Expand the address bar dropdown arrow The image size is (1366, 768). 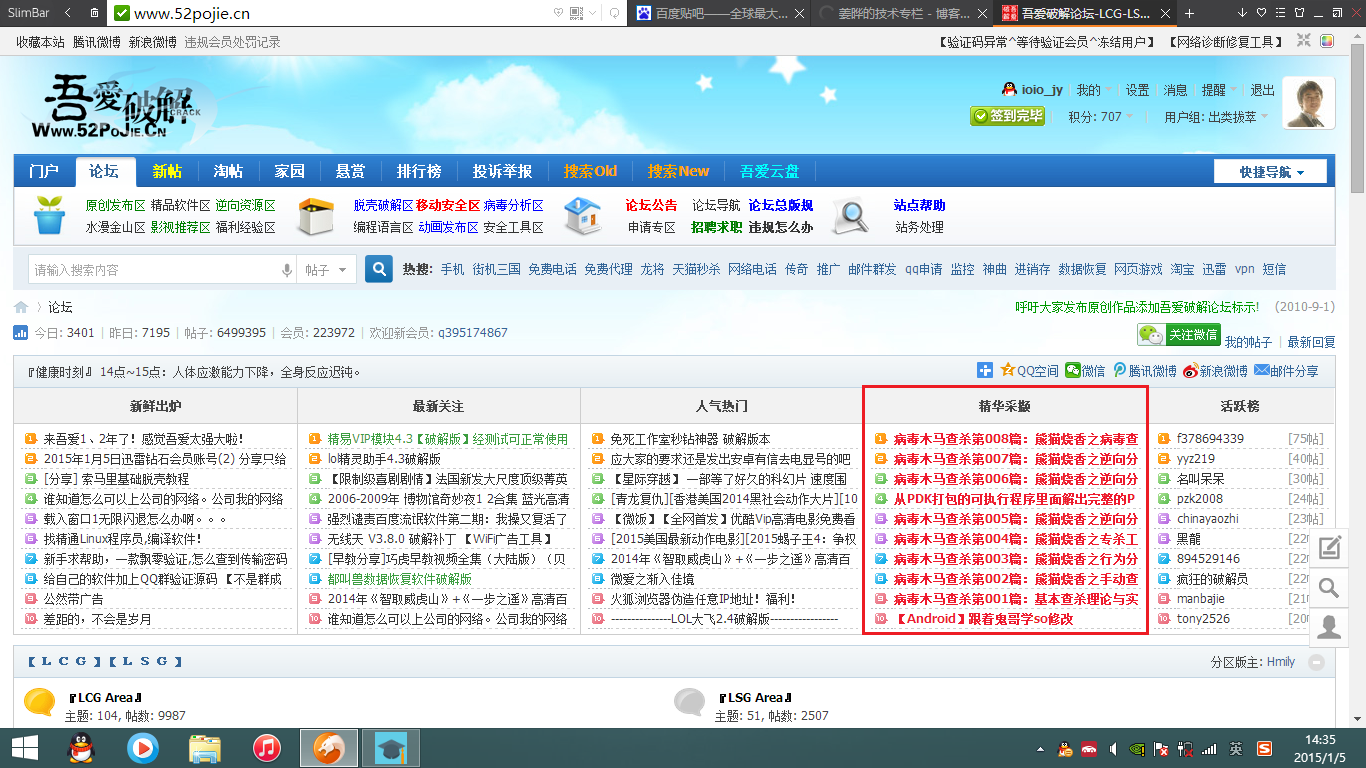[x=593, y=13]
